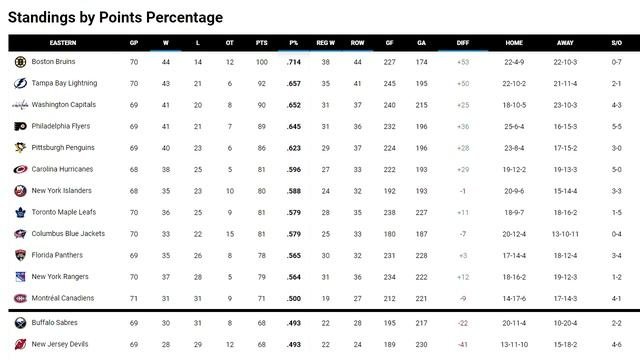Click the Pittsburgh Penguins logo icon
This screenshot has width=640, height=360.
point(20,148)
